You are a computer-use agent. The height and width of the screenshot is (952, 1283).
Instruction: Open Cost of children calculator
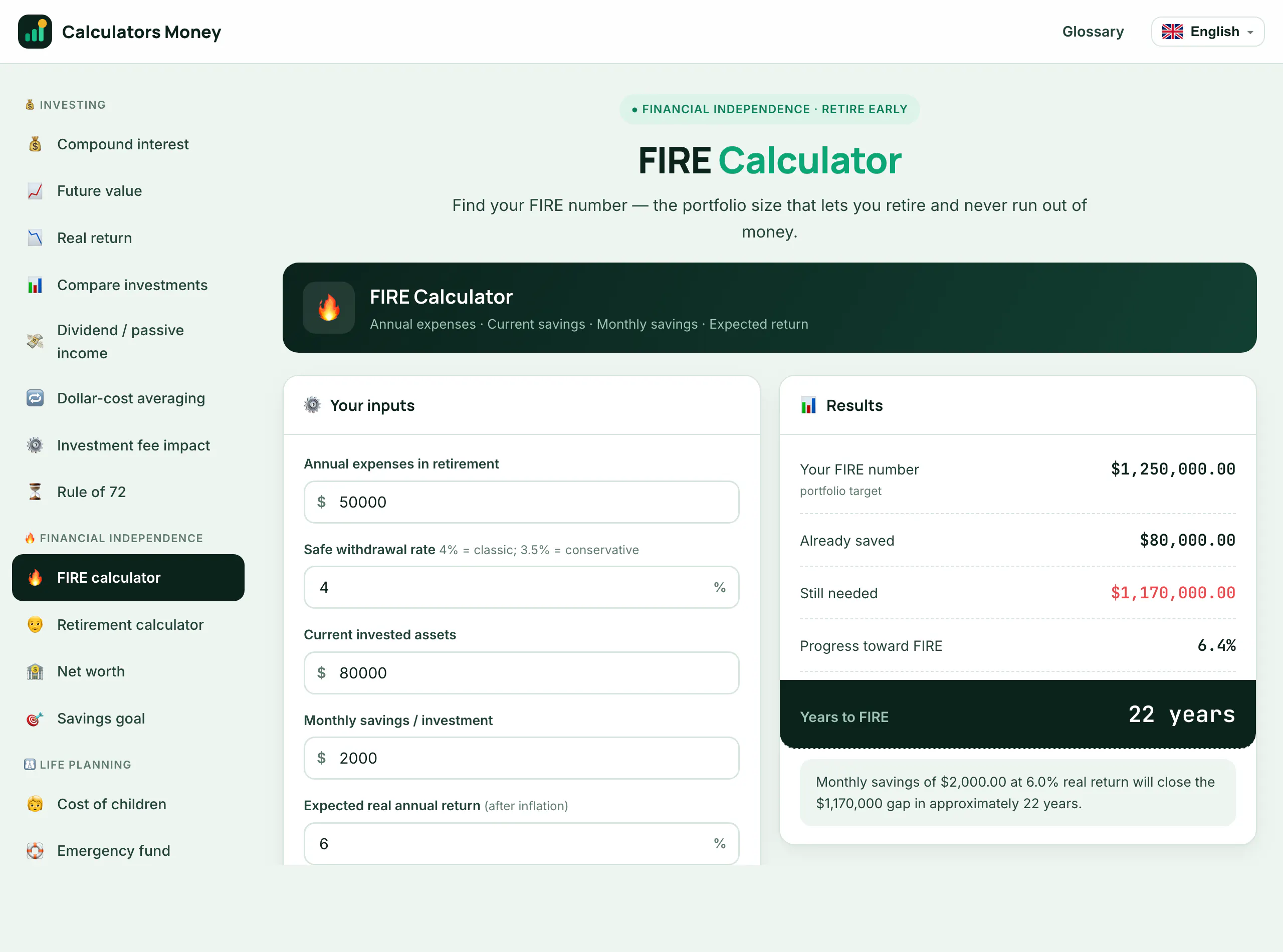[x=128, y=804]
